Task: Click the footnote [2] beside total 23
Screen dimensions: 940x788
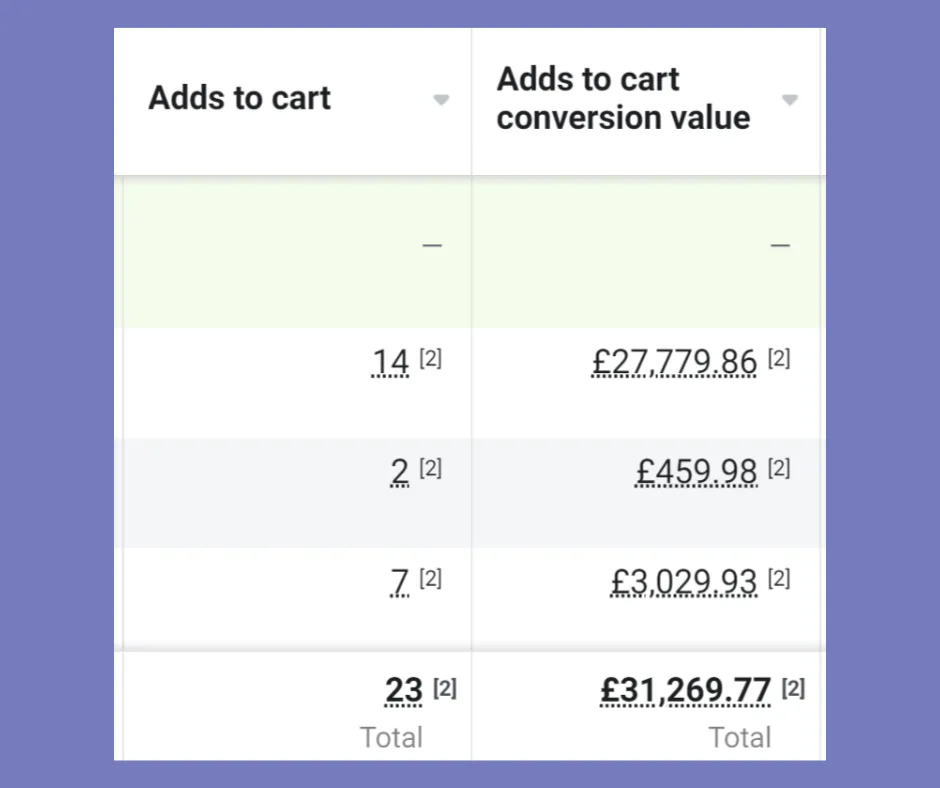Action: click(445, 689)
